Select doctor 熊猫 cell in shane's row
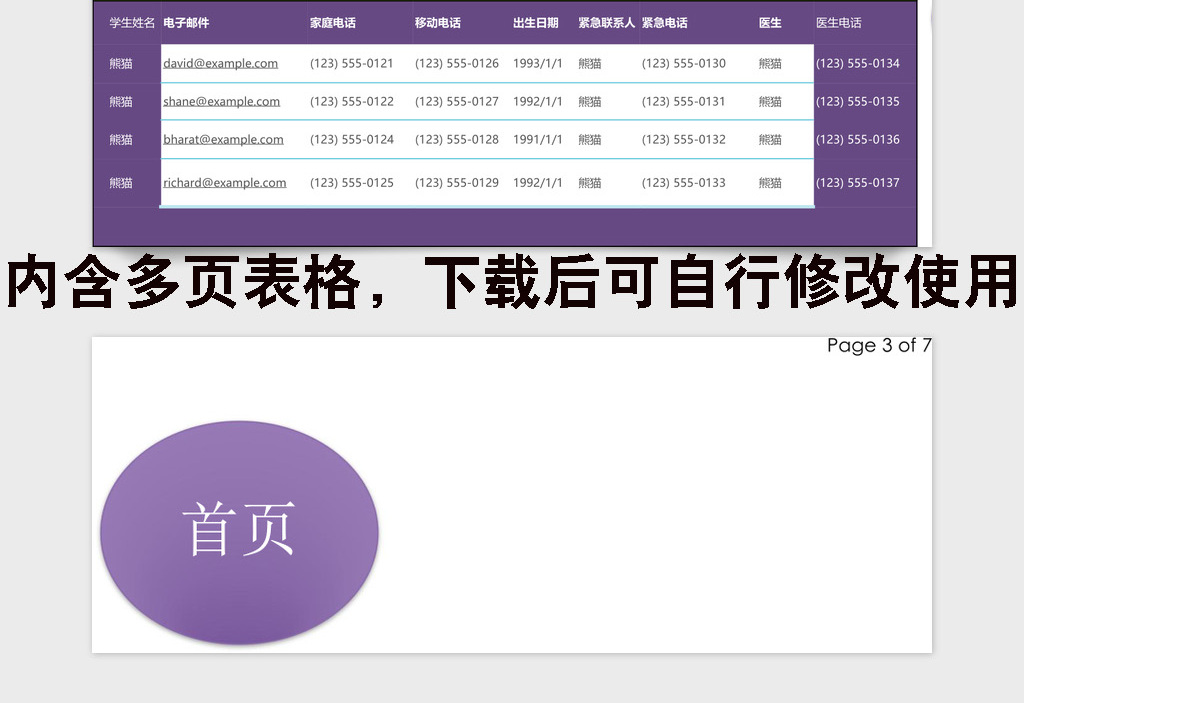 click(770, 101)
